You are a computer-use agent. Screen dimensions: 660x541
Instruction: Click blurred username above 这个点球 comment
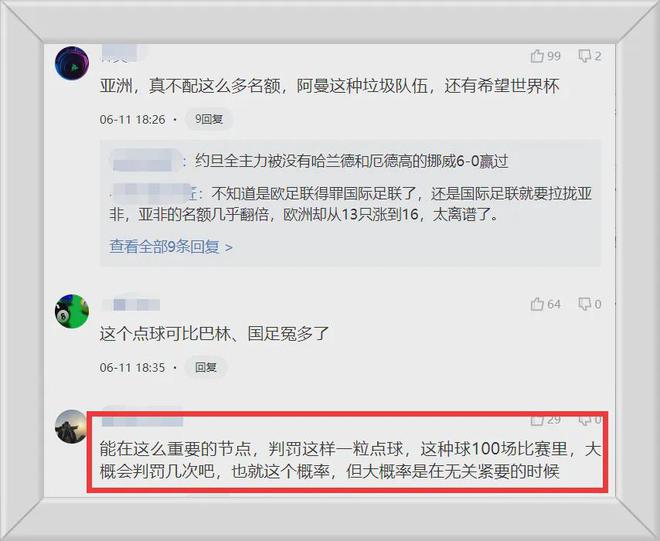tap(131, 304)
